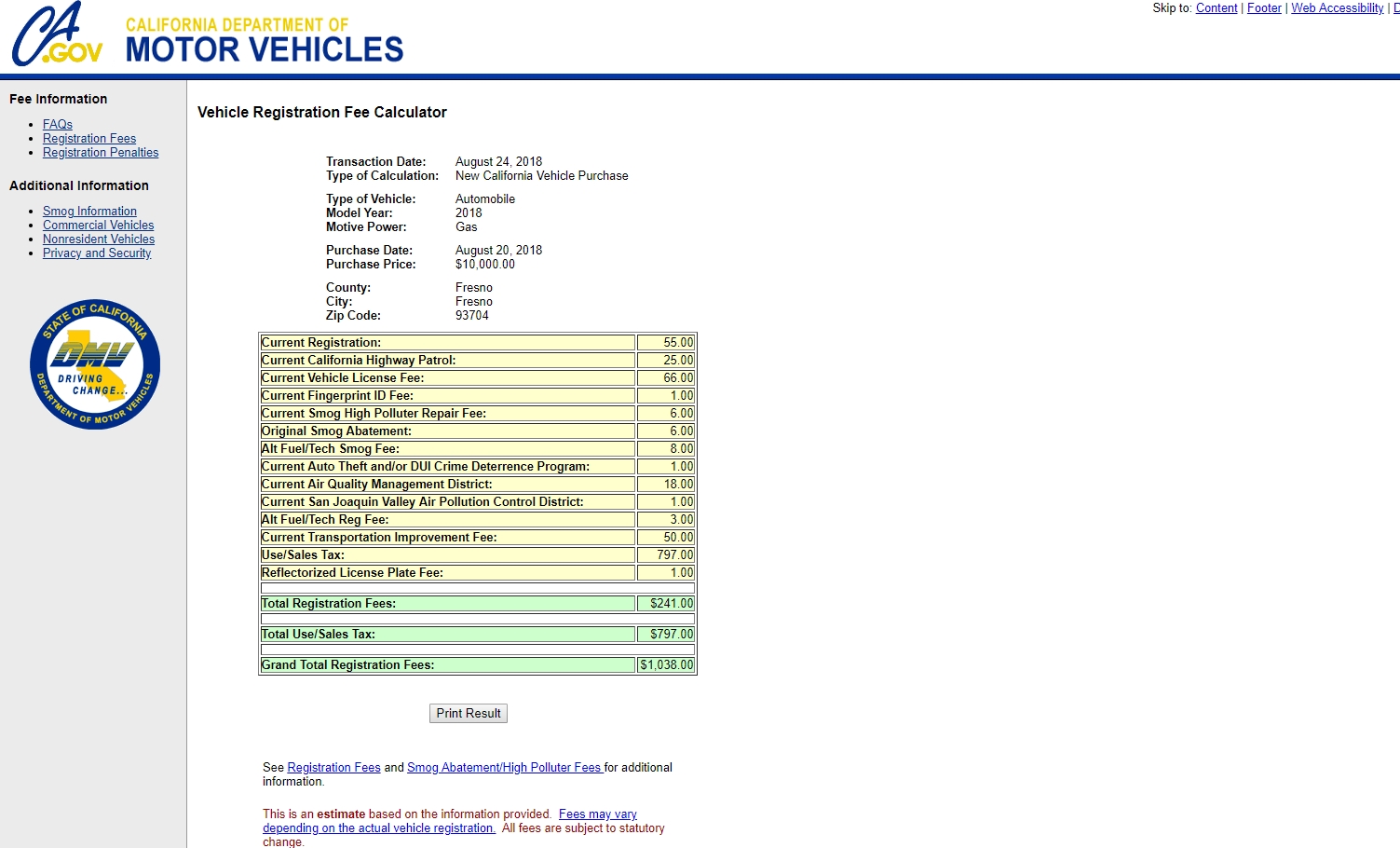The image size is (1400, 848).
Task: Select the August 20, 2018 purchase date
Action: click(498, 251)
